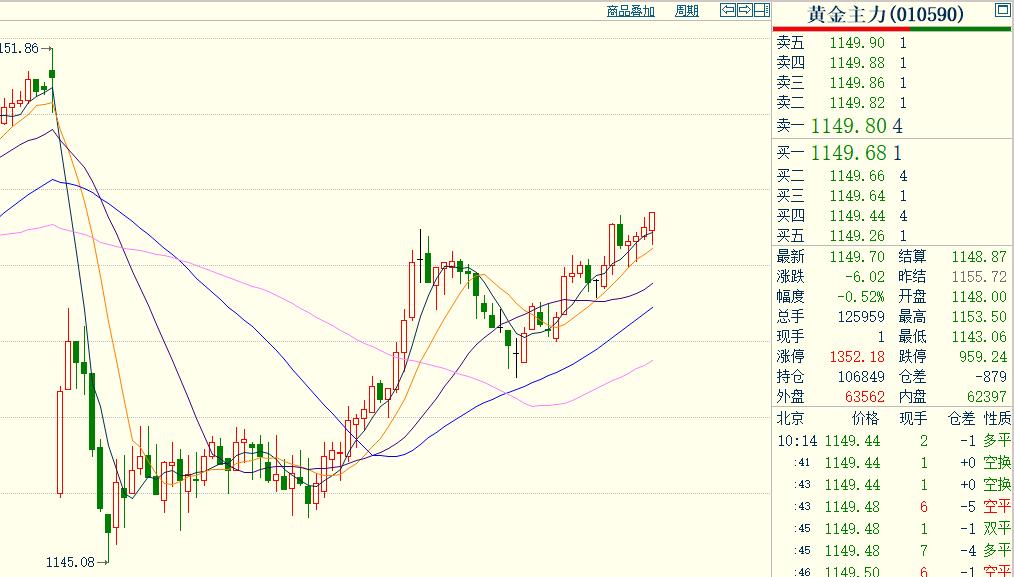Viewport: 1014px width, 577px height.
Task: Click the 性质 column header in tick list
Action: [996, 418]
